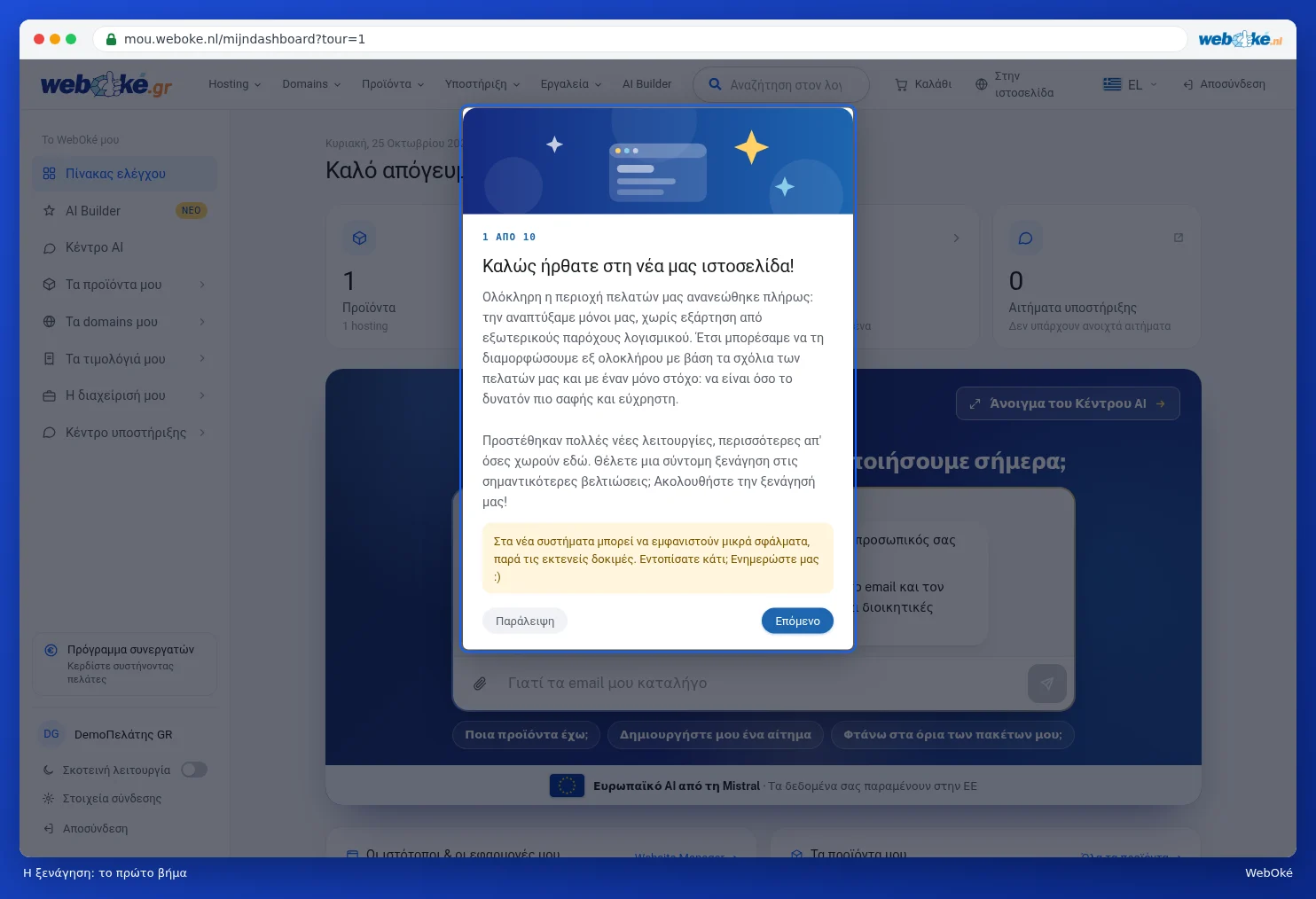The image size is (1316, 899).
Task: Click the logout icon in top bar
Action: coord(1188,84)
